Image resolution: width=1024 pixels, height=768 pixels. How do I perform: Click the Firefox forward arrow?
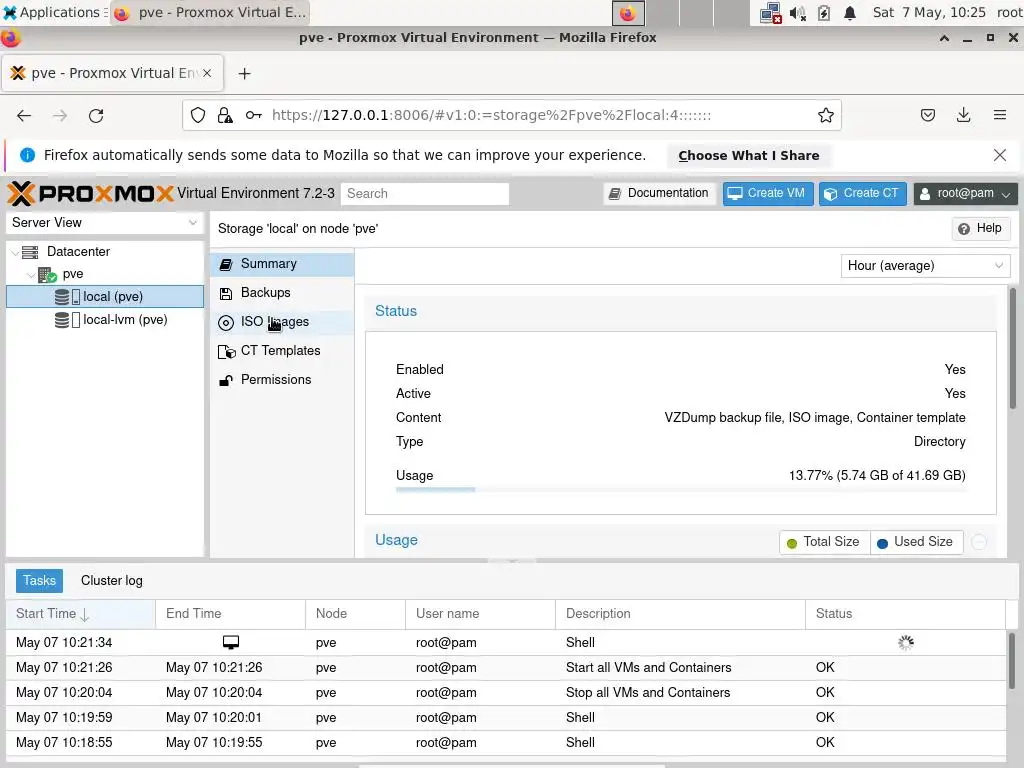pyautogui.click(x=60, y=116)
